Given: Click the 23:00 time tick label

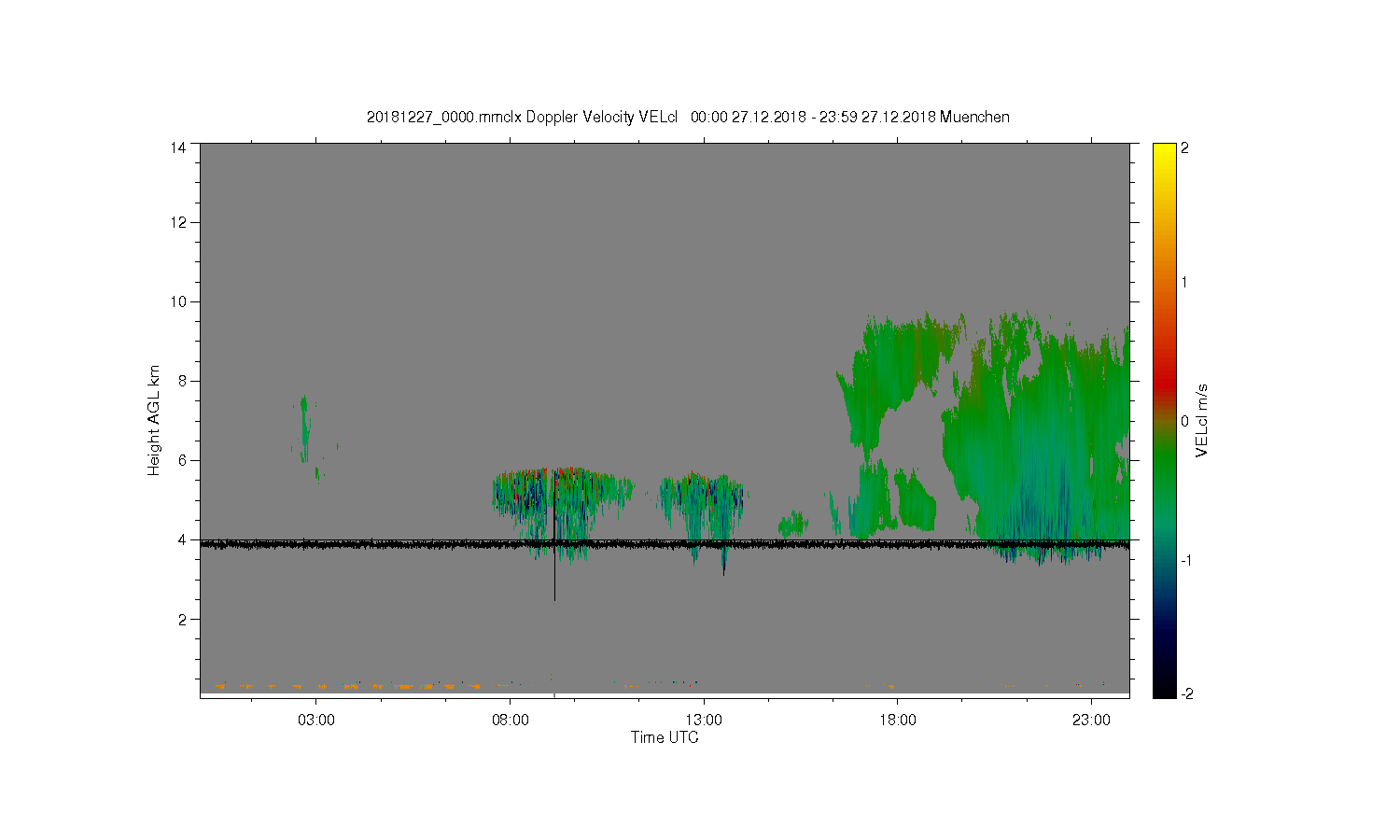Looking at the screenshot, I should (x=1091, y=721).
